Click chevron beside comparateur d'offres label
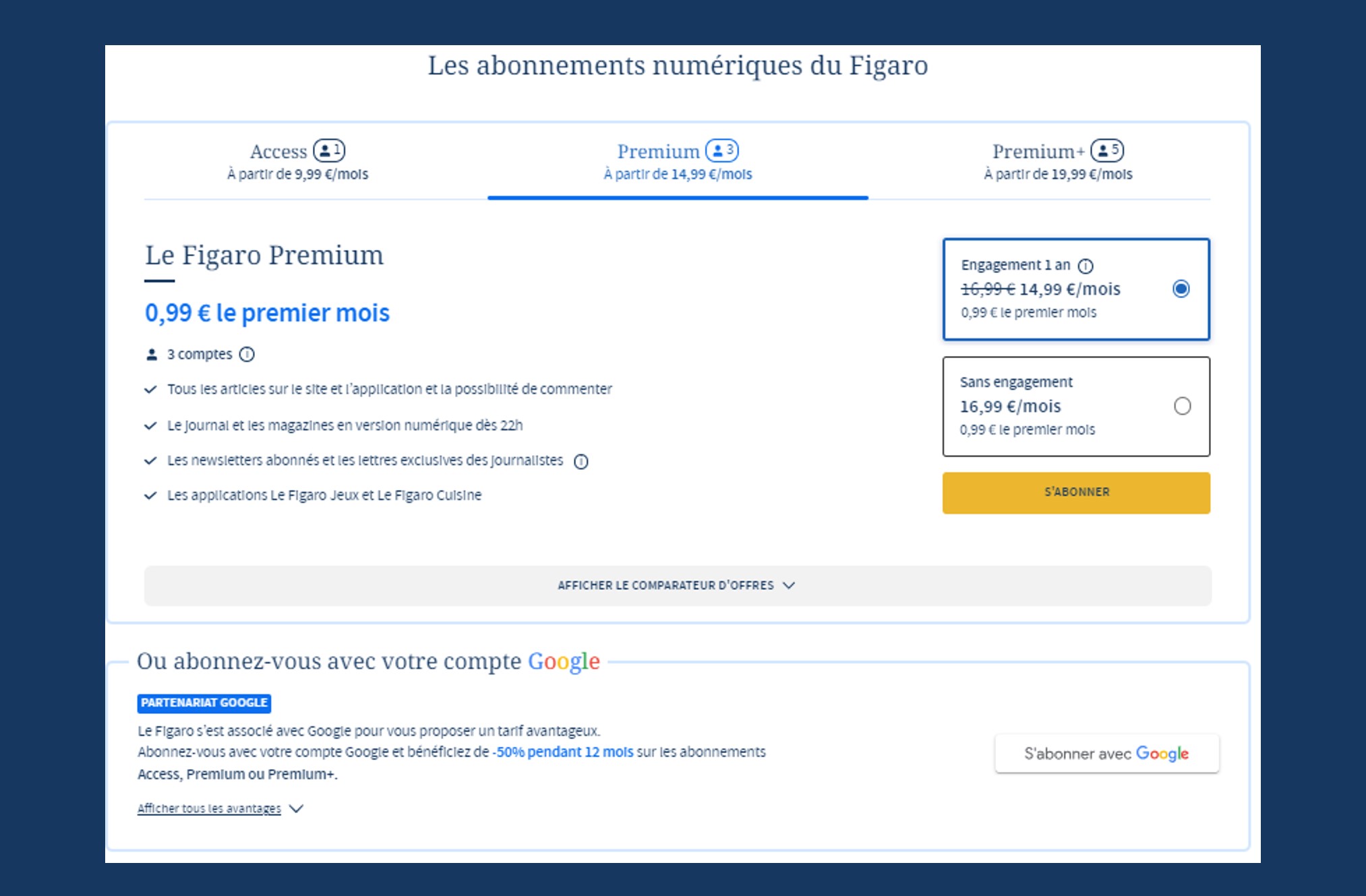Viewport: 1366px width, 896px height. (x=789, y=585)
